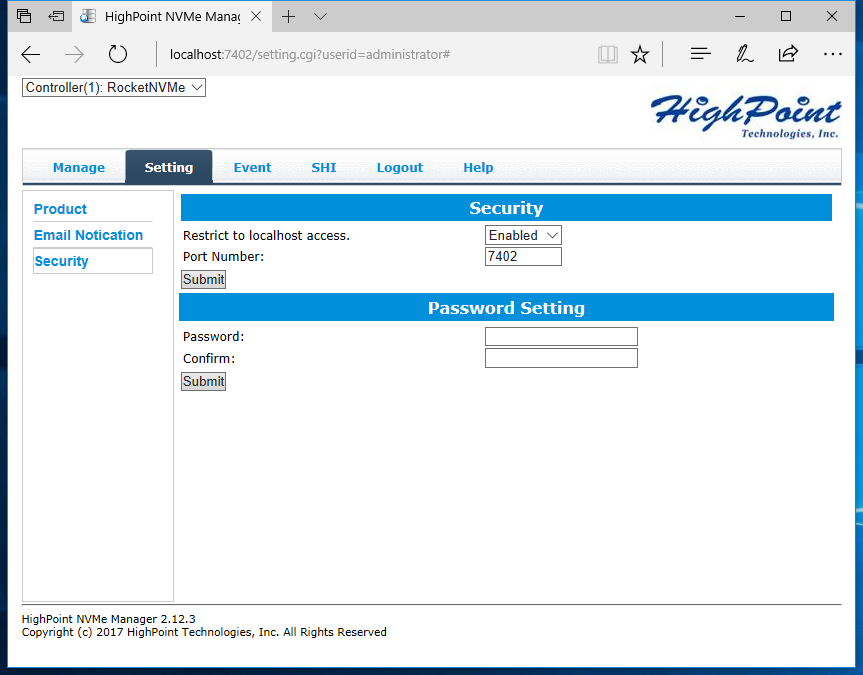Click the HighPoint Technologies logo

tap(745, 116)
